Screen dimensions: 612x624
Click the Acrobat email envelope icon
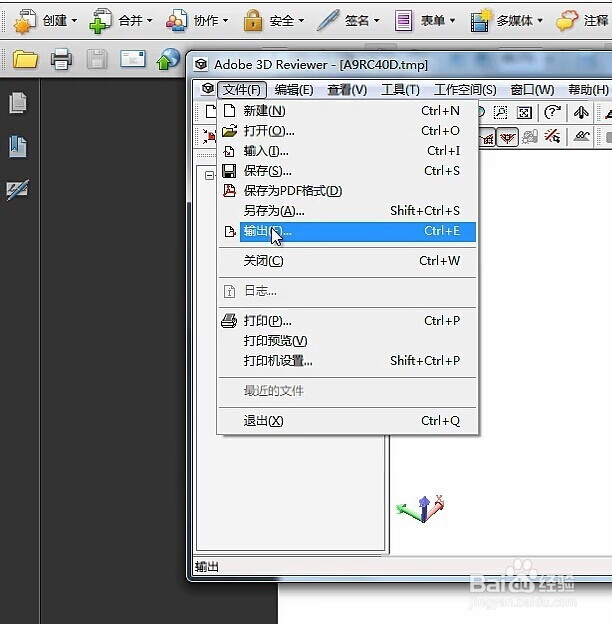click(133, 59)
